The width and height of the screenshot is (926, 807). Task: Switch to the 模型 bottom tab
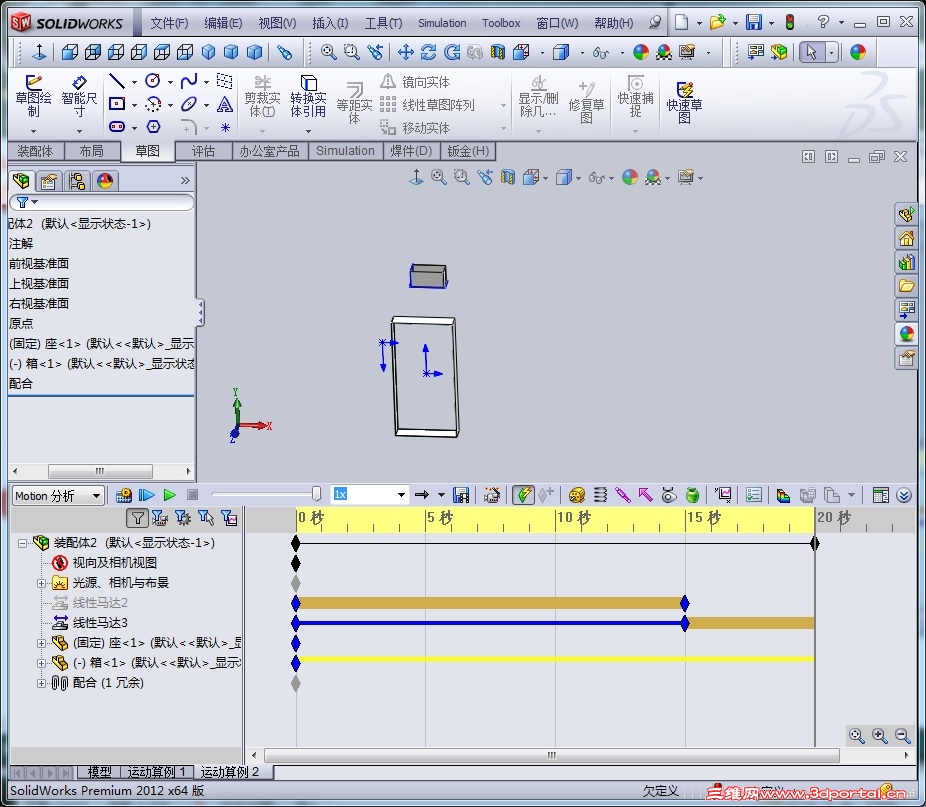pyautogui.click(x=99, y=772)
